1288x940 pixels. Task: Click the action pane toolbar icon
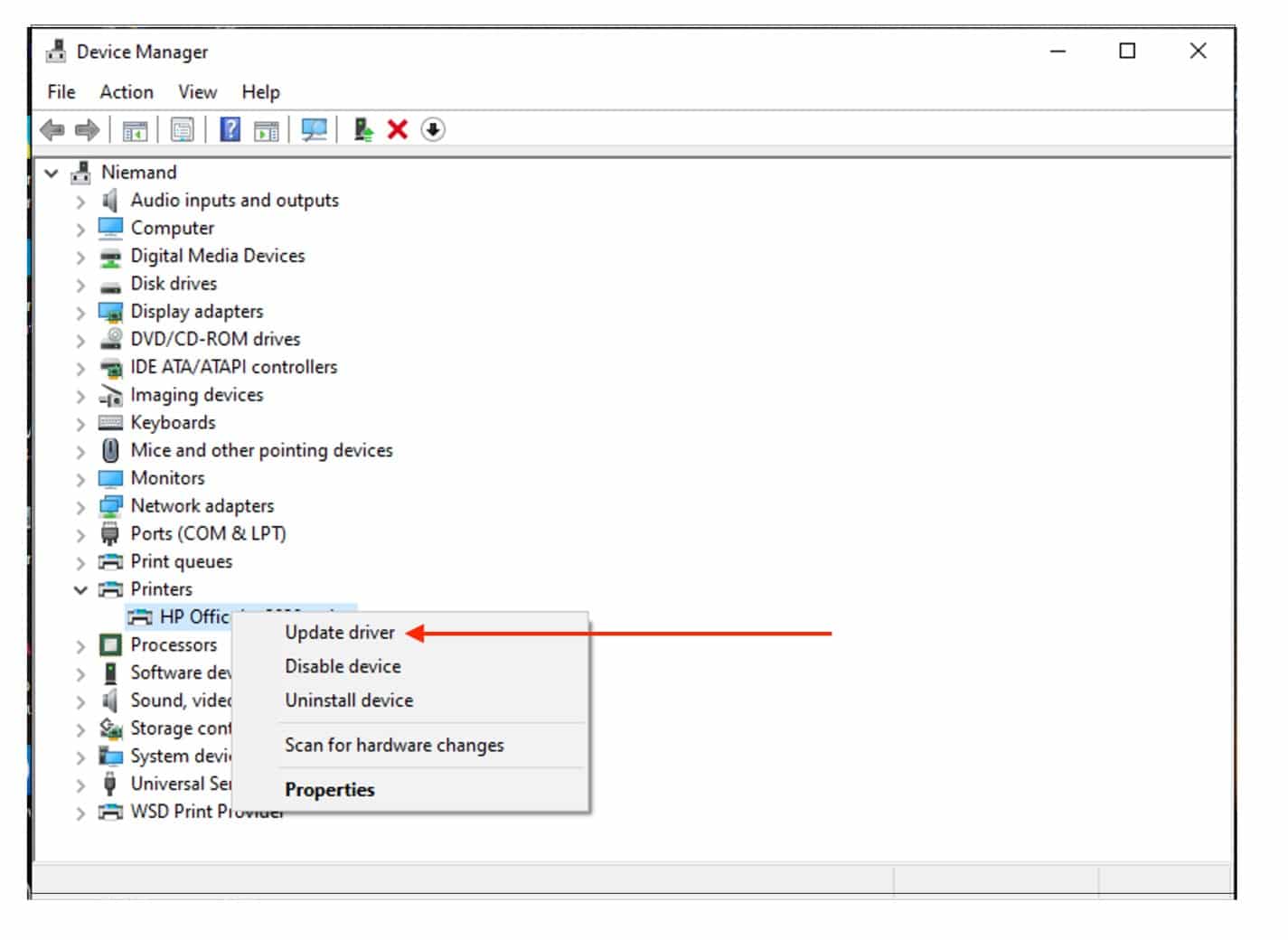click(267, 130)
